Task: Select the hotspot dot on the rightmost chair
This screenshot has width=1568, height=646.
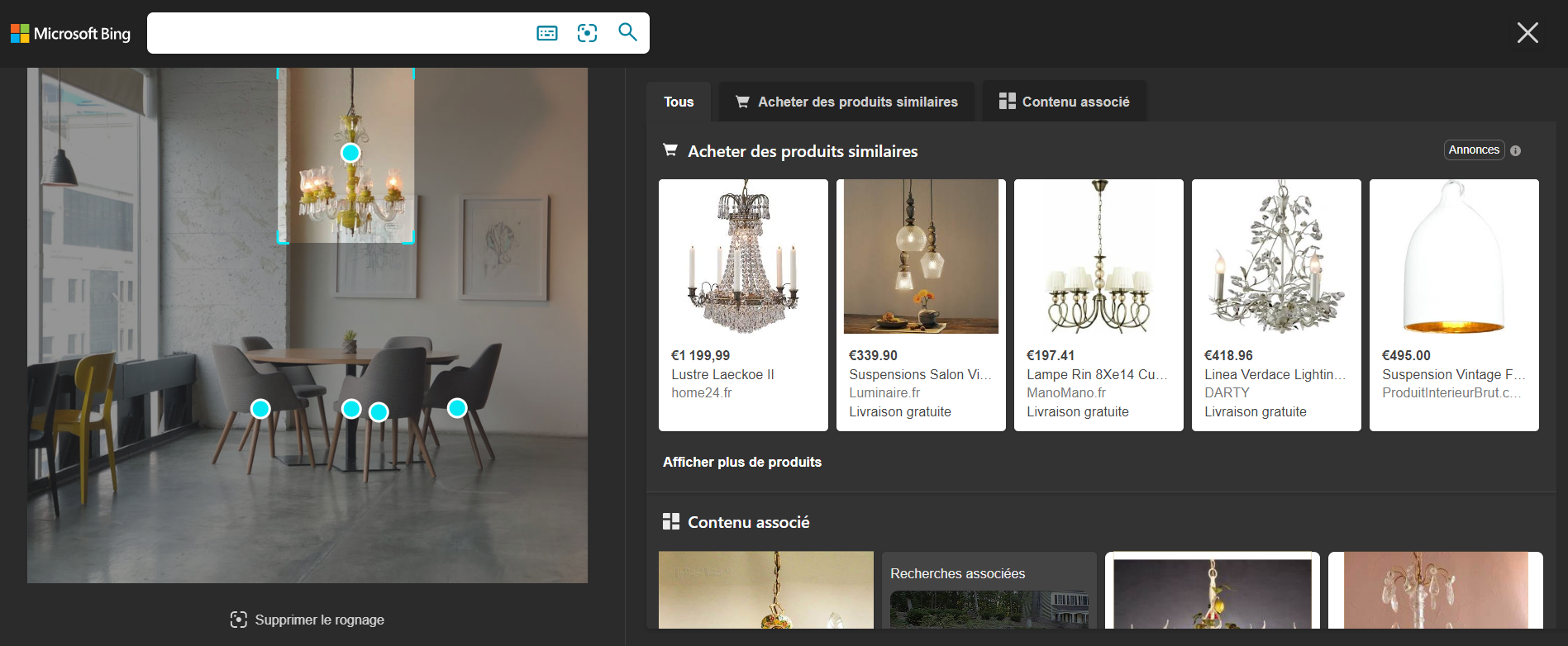Action: point(457,407)
